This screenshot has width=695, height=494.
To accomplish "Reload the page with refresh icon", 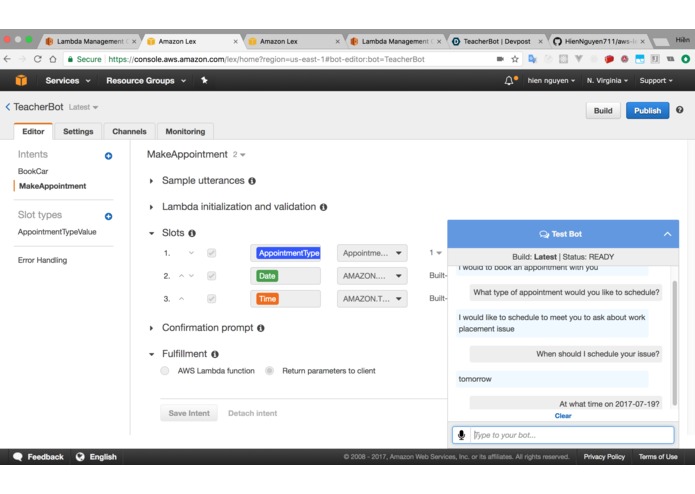I will (38, 59).
